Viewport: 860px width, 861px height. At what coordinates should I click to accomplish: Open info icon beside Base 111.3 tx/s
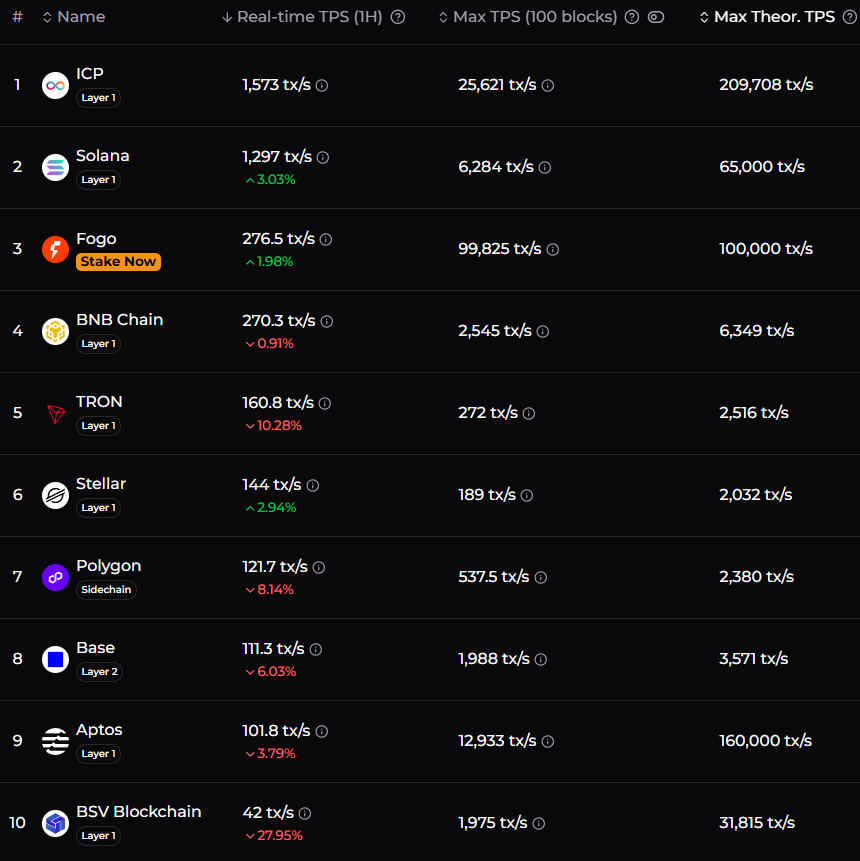coord(316,650)
